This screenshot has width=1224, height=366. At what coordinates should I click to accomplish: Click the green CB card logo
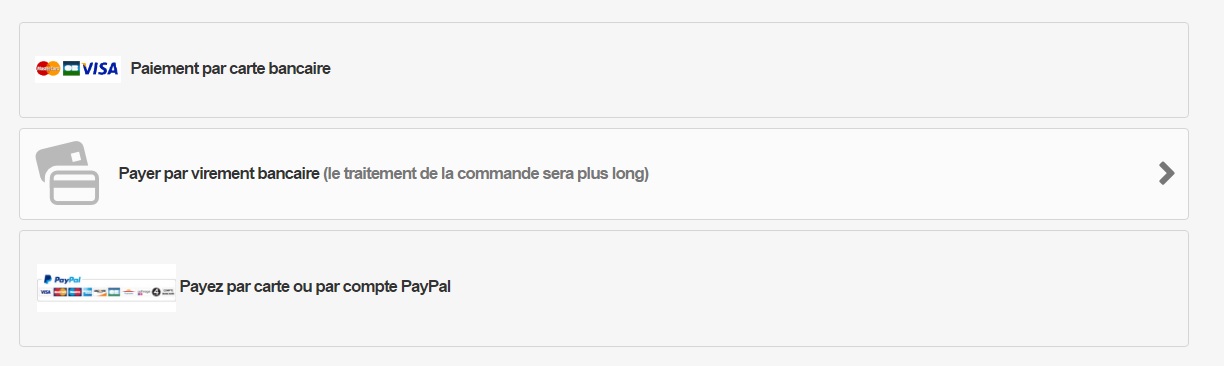point(71,69)
